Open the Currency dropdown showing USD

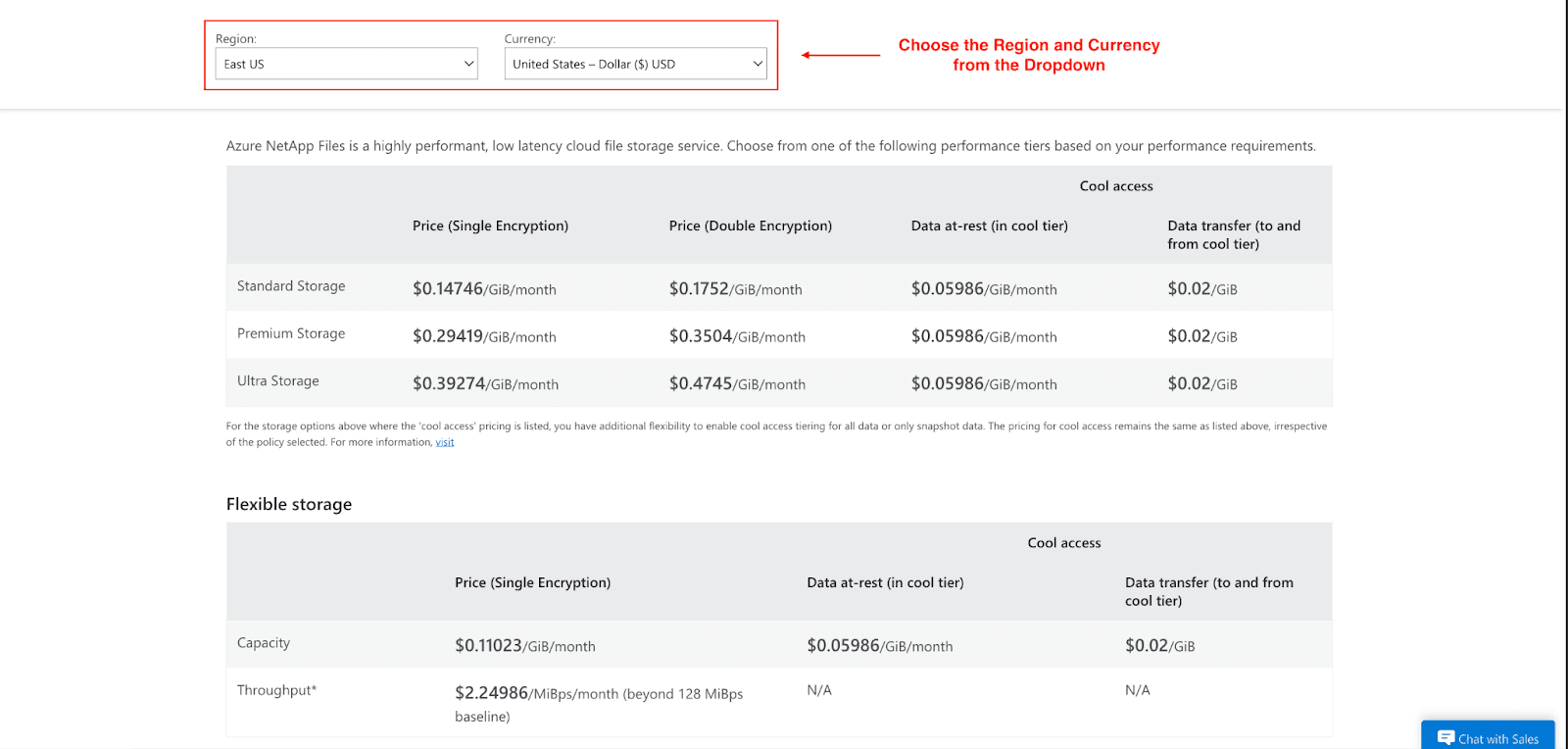point(634,64)
